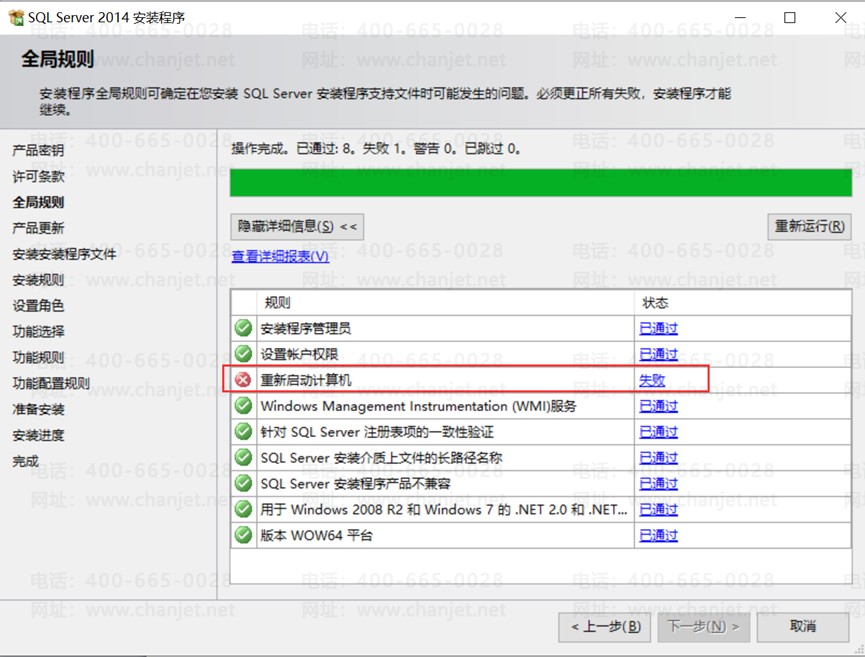Click 重新运行(R) button
Viewport: 865px width, 657px height.
click(x=809, y=227)
